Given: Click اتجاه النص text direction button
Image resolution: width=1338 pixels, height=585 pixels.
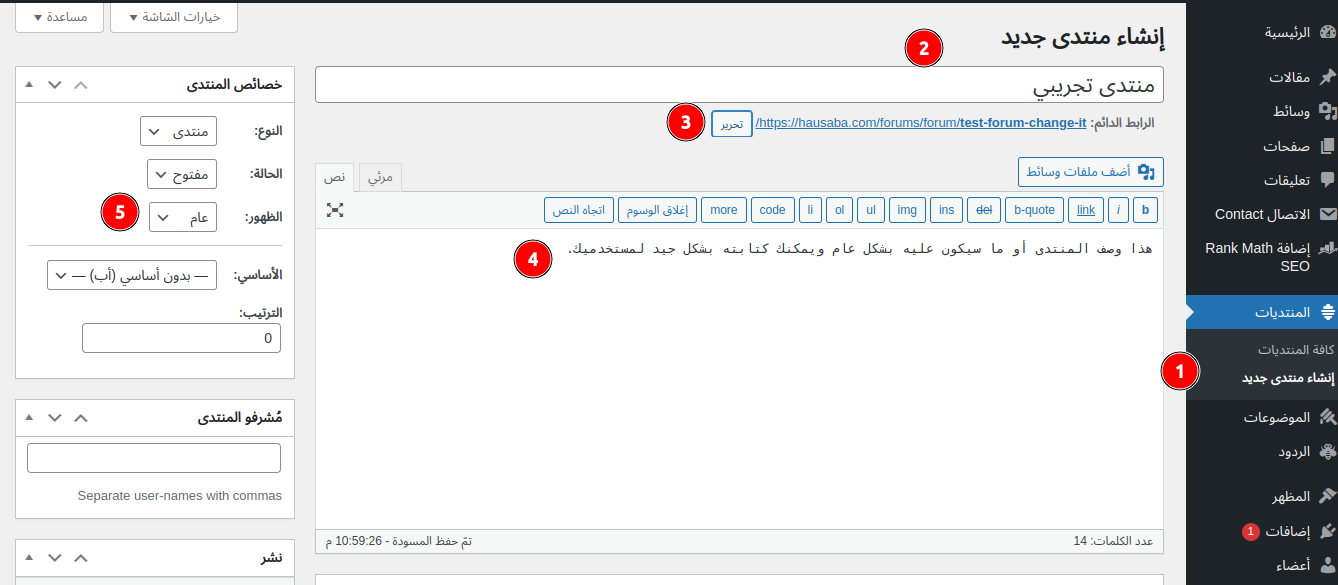Looking at the screenshot, I should click(579, 210).
